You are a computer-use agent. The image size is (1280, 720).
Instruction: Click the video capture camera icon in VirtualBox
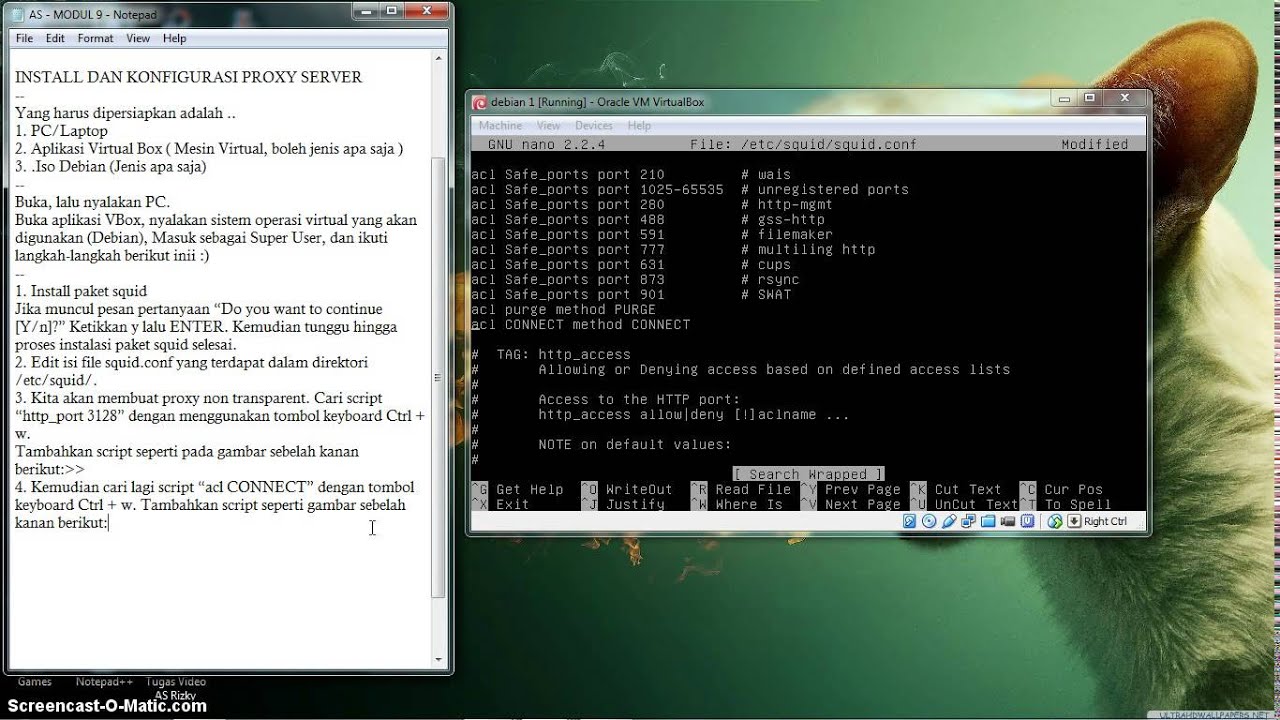(1008, 521)
